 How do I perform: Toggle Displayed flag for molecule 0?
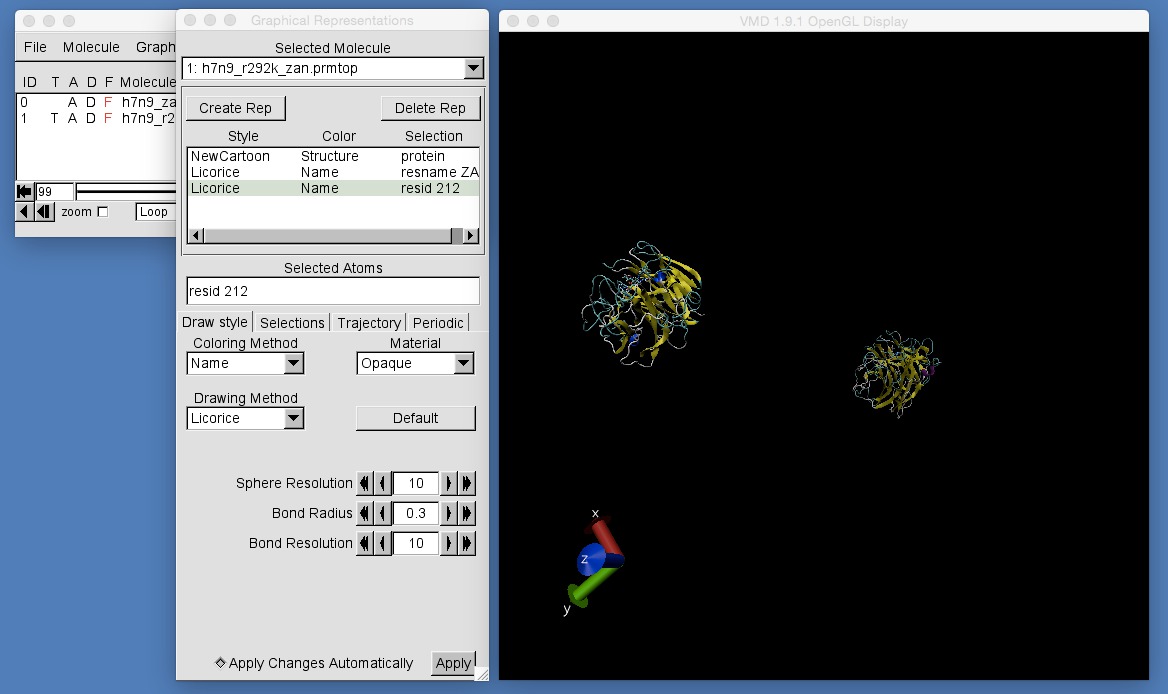tap(91, 103)
